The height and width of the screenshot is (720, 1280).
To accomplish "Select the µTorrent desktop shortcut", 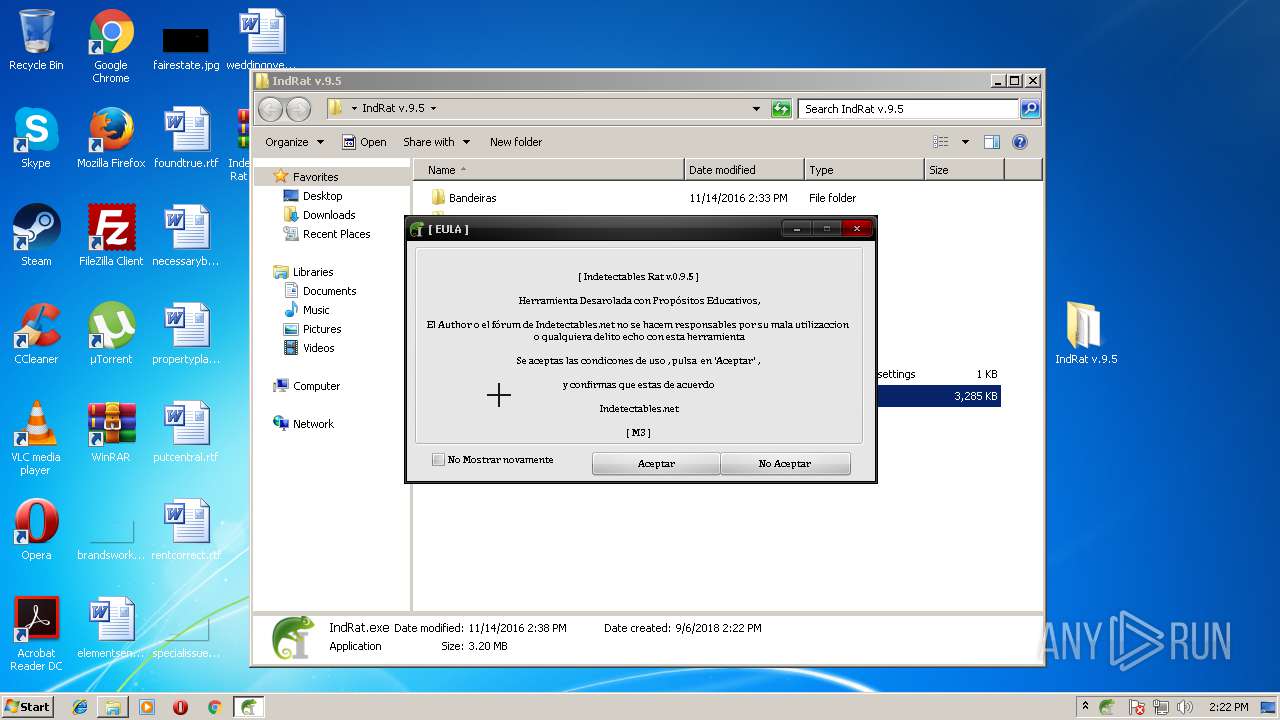I will (111, 334).
